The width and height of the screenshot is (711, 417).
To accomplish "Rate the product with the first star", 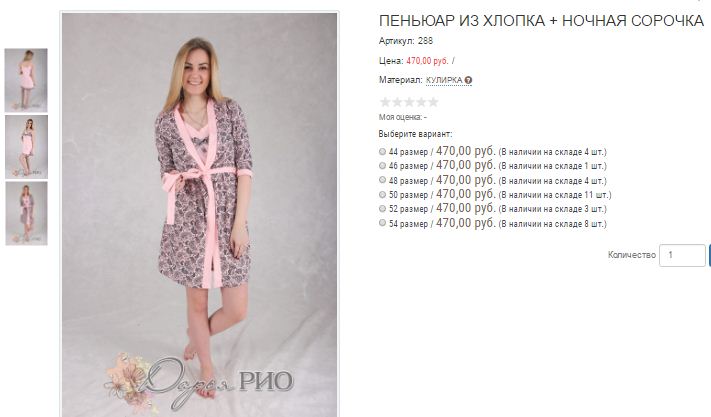I will [385, 102].
